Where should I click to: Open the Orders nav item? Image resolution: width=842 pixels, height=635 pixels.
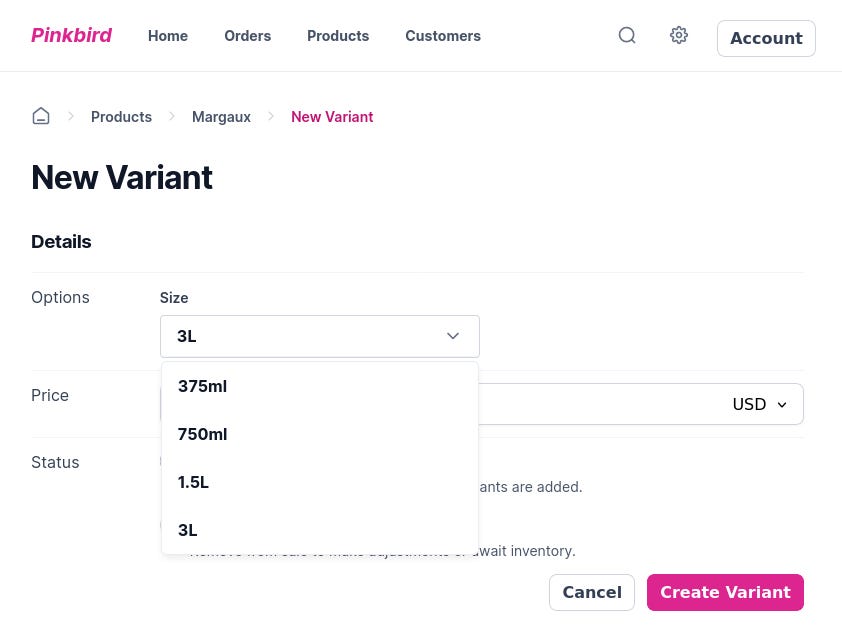point(247,36)
